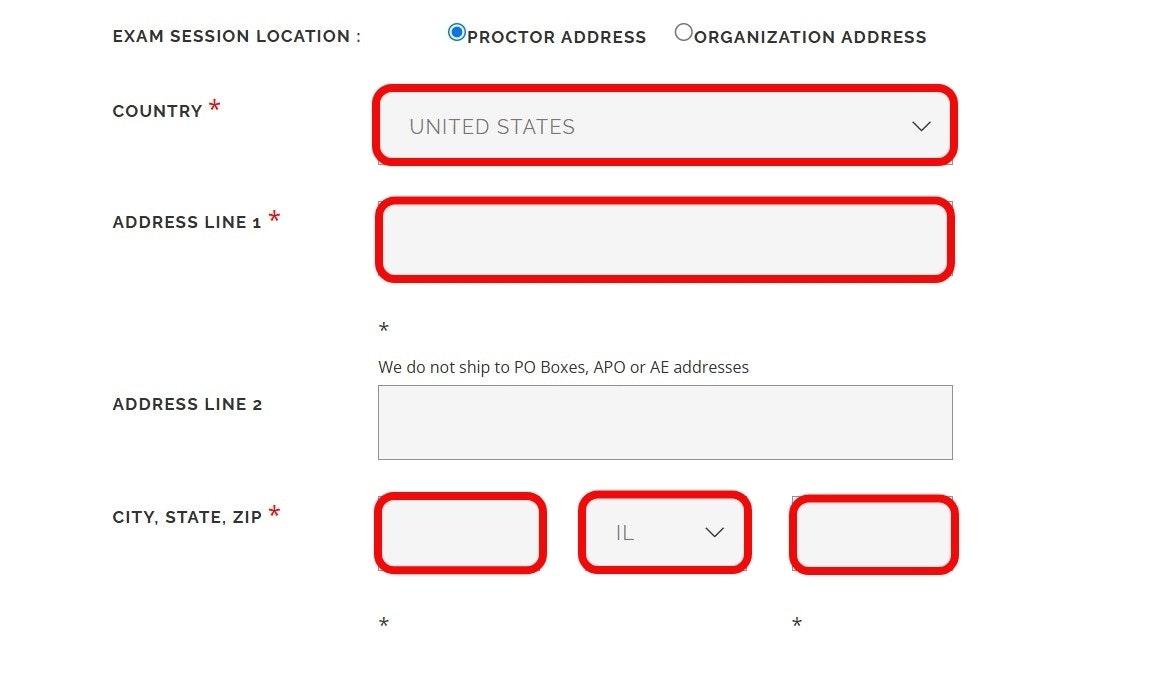Click the red asterisk beside Country
The height and width of the screenshot is (676, 1162).
tap(214, 107)
